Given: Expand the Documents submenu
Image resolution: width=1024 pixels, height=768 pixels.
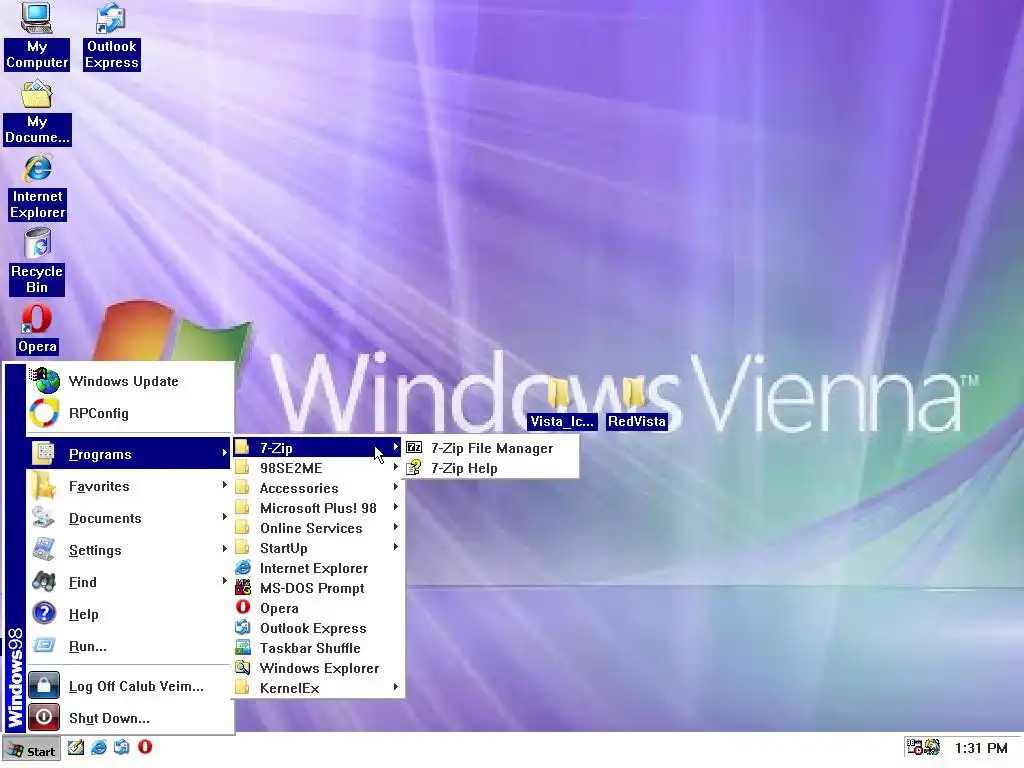Looking at the screenshot, I should pos(129,518).
